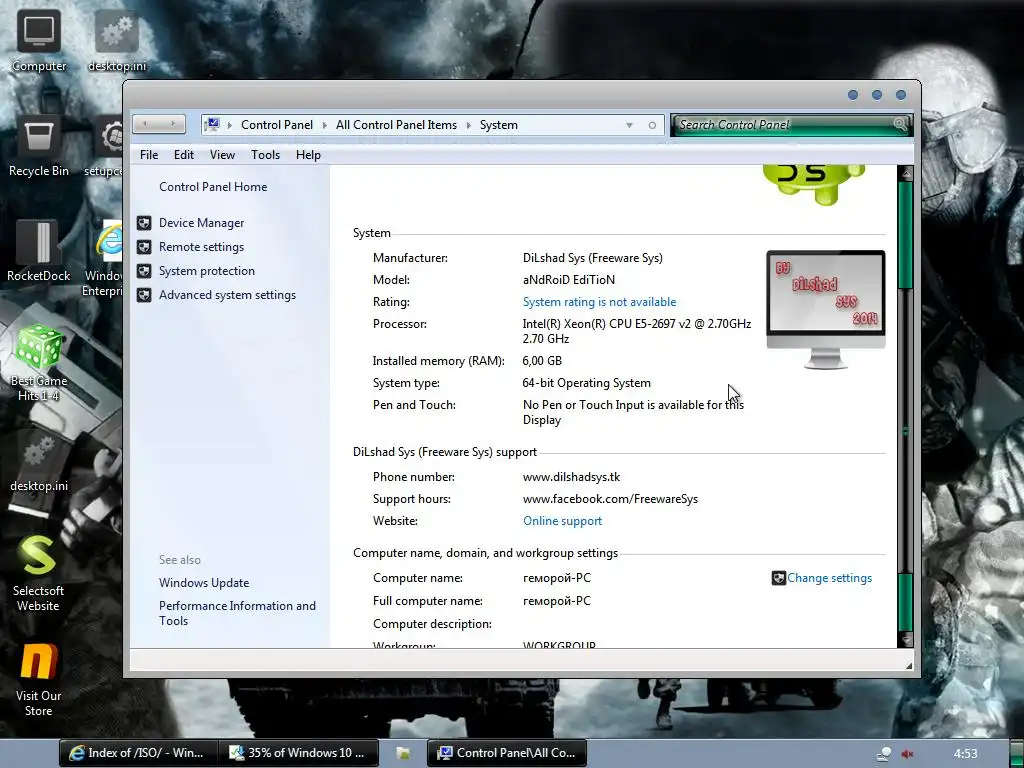Click the DiLshad Sys monitor logo image
Viewport: 1024px width, 768px height.
tap(825, 310)
